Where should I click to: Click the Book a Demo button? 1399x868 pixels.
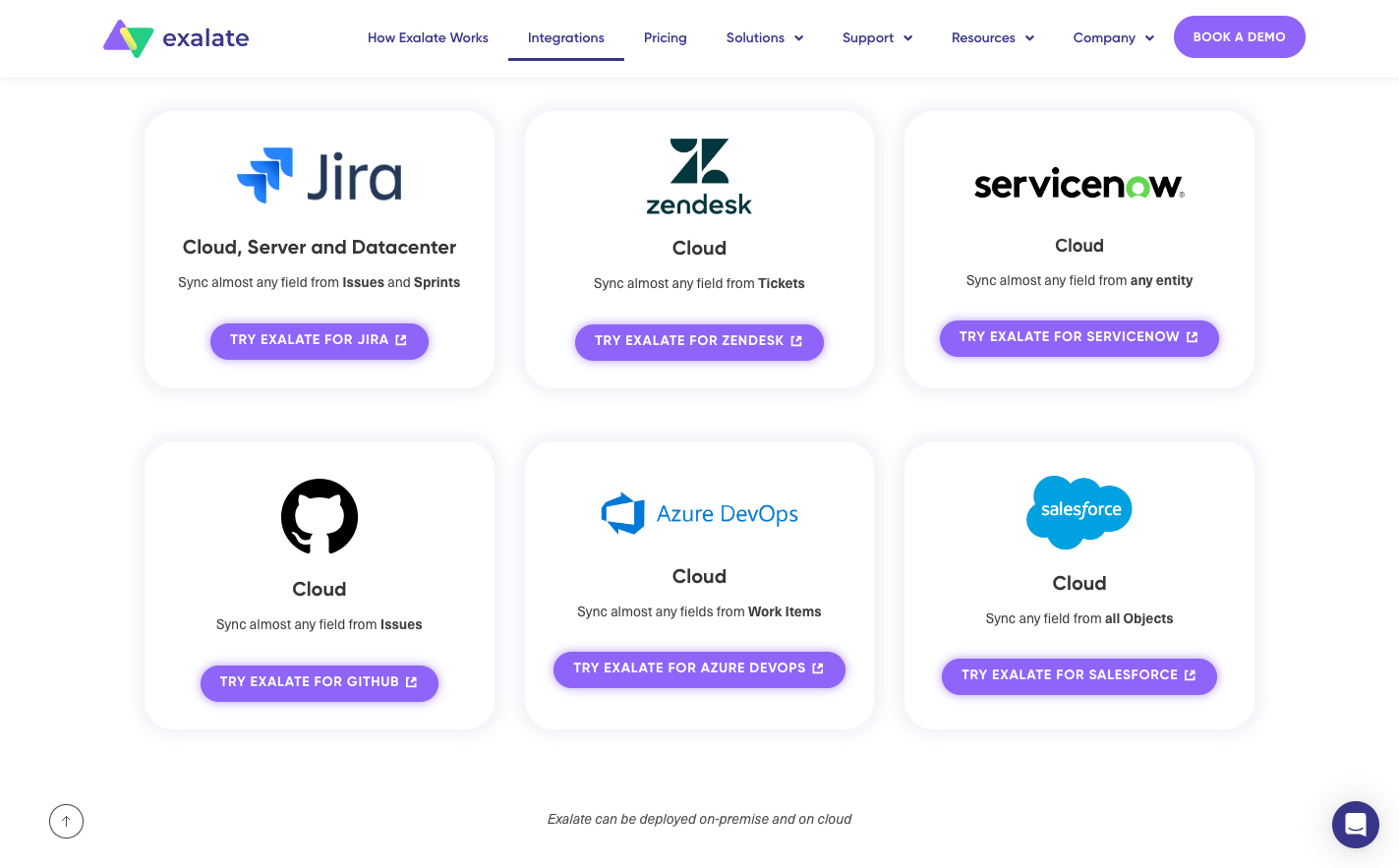(1240, 37)
